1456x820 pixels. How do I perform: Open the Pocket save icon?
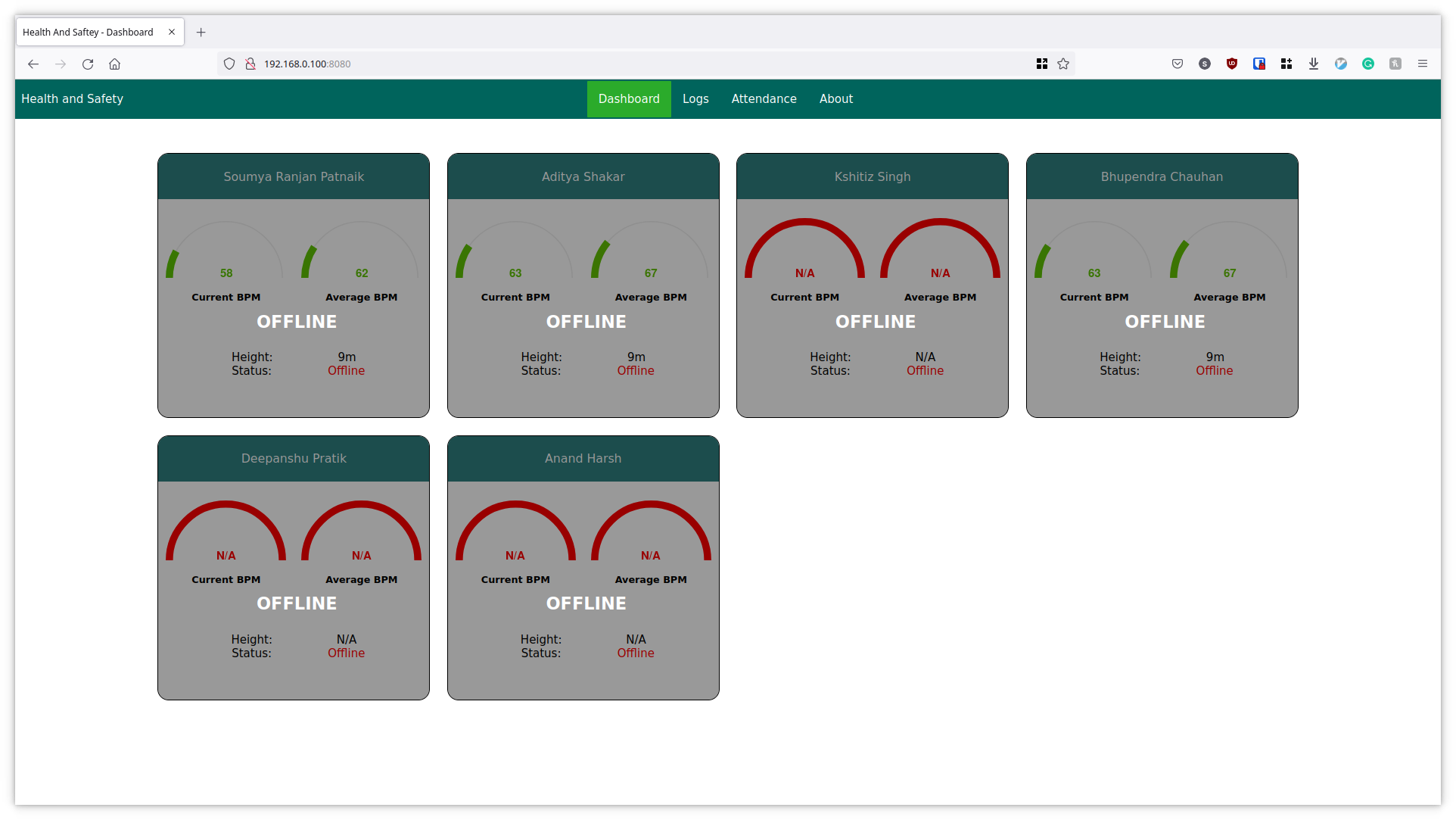click(1178, 64)
